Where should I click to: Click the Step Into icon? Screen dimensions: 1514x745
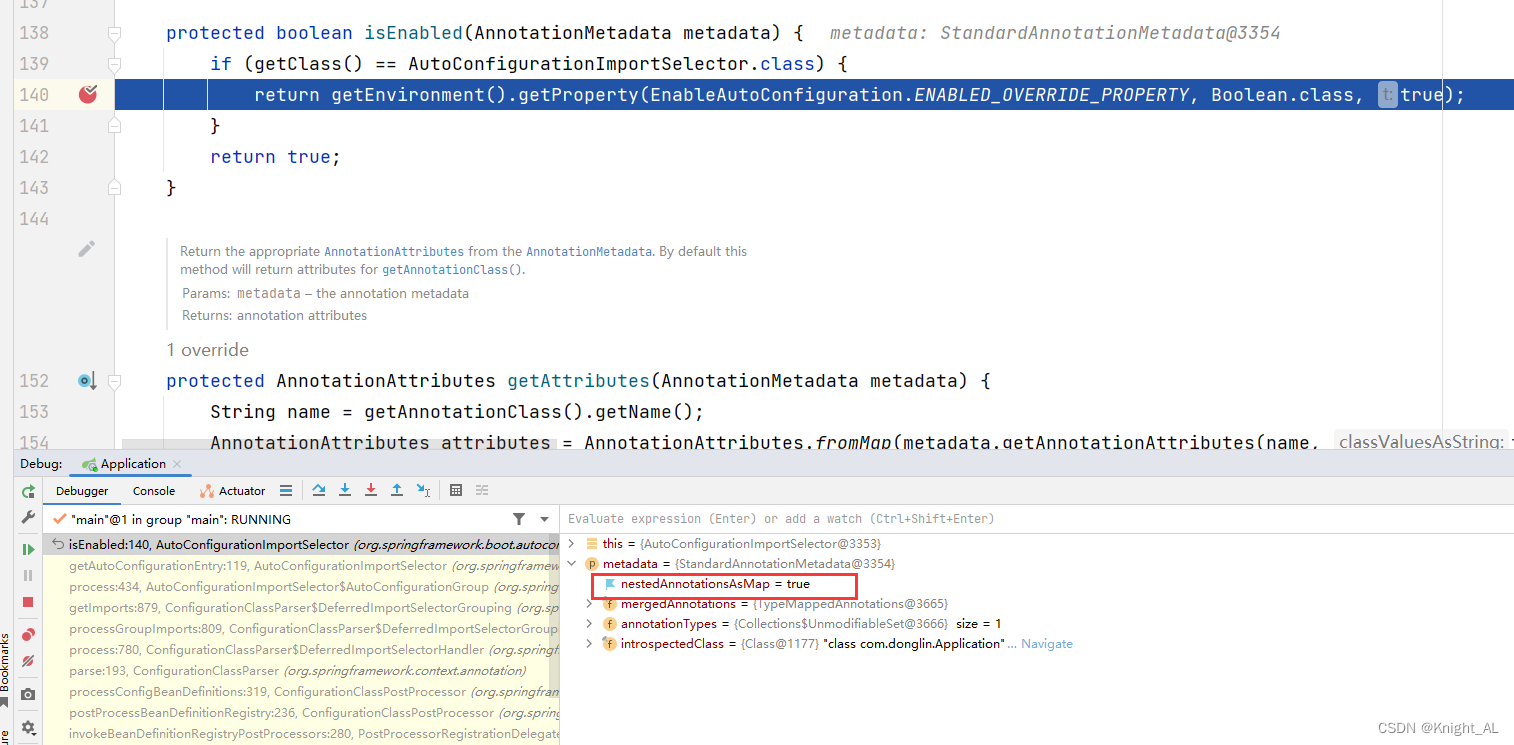[x=345, y=490]
